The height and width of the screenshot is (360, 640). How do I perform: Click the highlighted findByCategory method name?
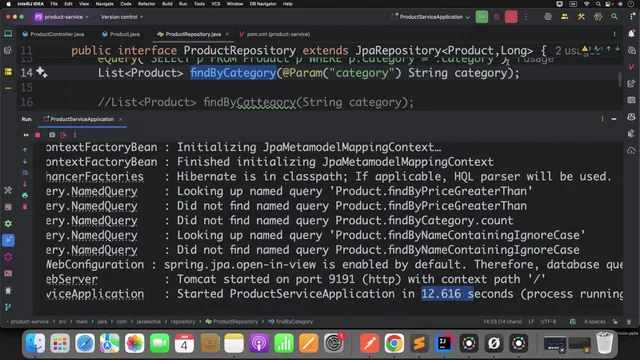[233, 73]
